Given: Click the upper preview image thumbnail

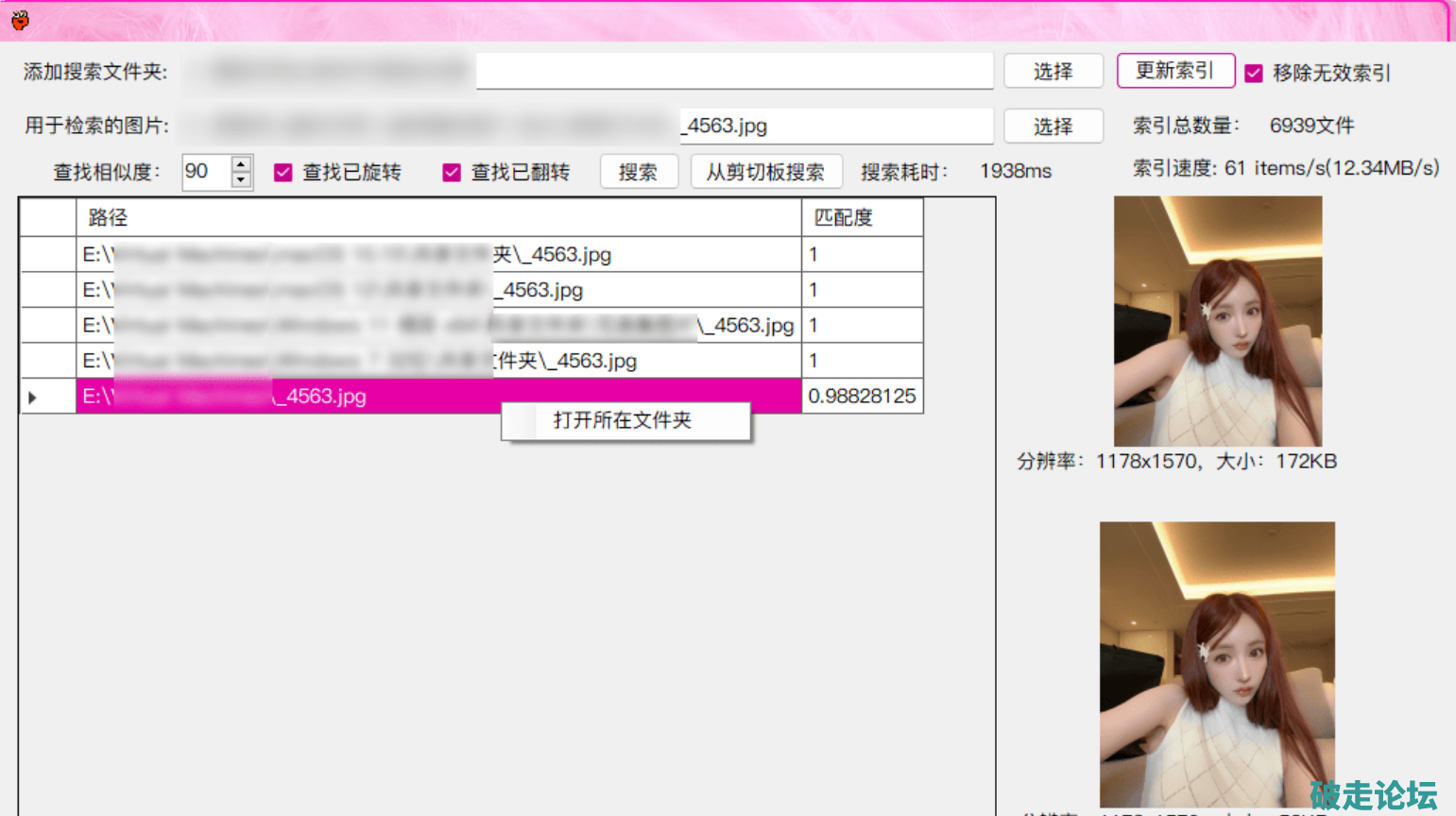Looking at the screenshot, I should pyautogui.click(x=1217, y=321).
